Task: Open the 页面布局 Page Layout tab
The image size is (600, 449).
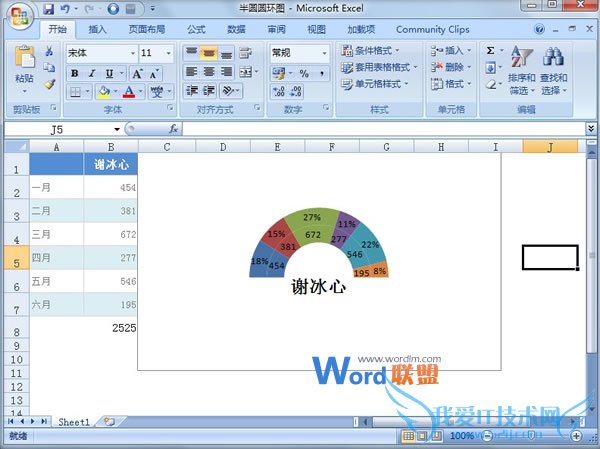Action: click(147, 29)
